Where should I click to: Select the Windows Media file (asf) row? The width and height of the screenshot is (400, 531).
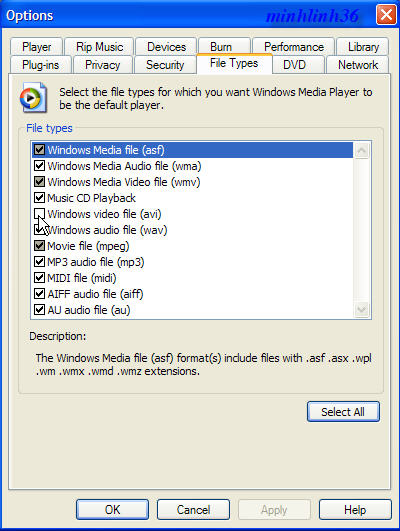point(192,150)
